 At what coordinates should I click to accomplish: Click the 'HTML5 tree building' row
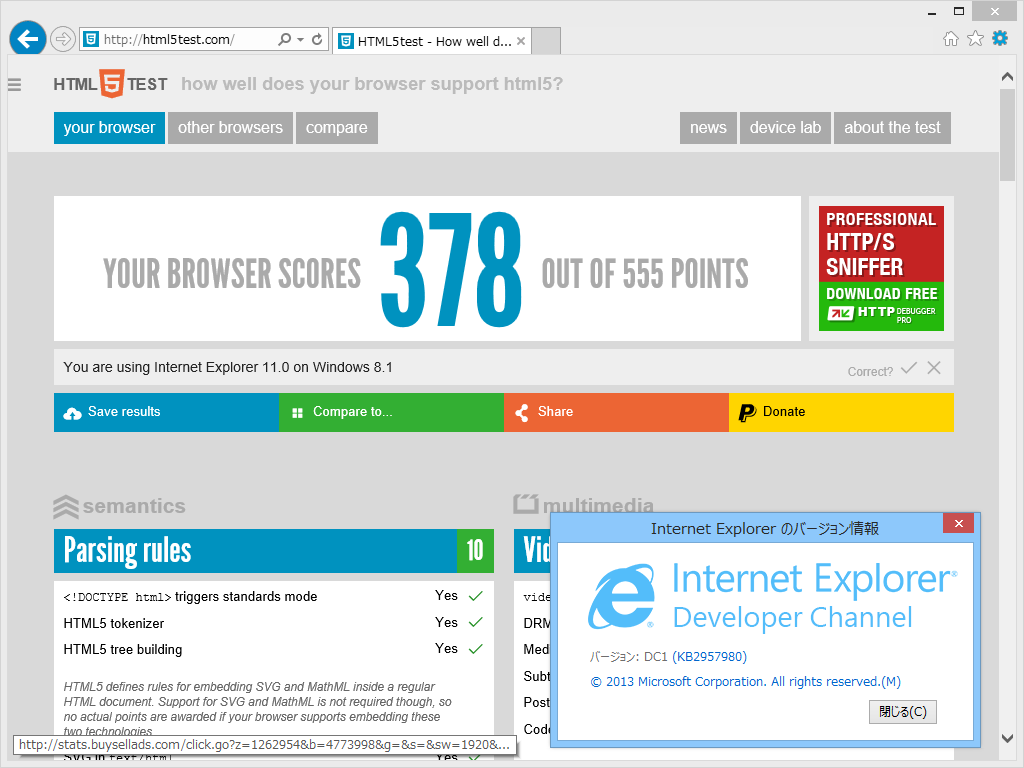[x=274, y=649]
